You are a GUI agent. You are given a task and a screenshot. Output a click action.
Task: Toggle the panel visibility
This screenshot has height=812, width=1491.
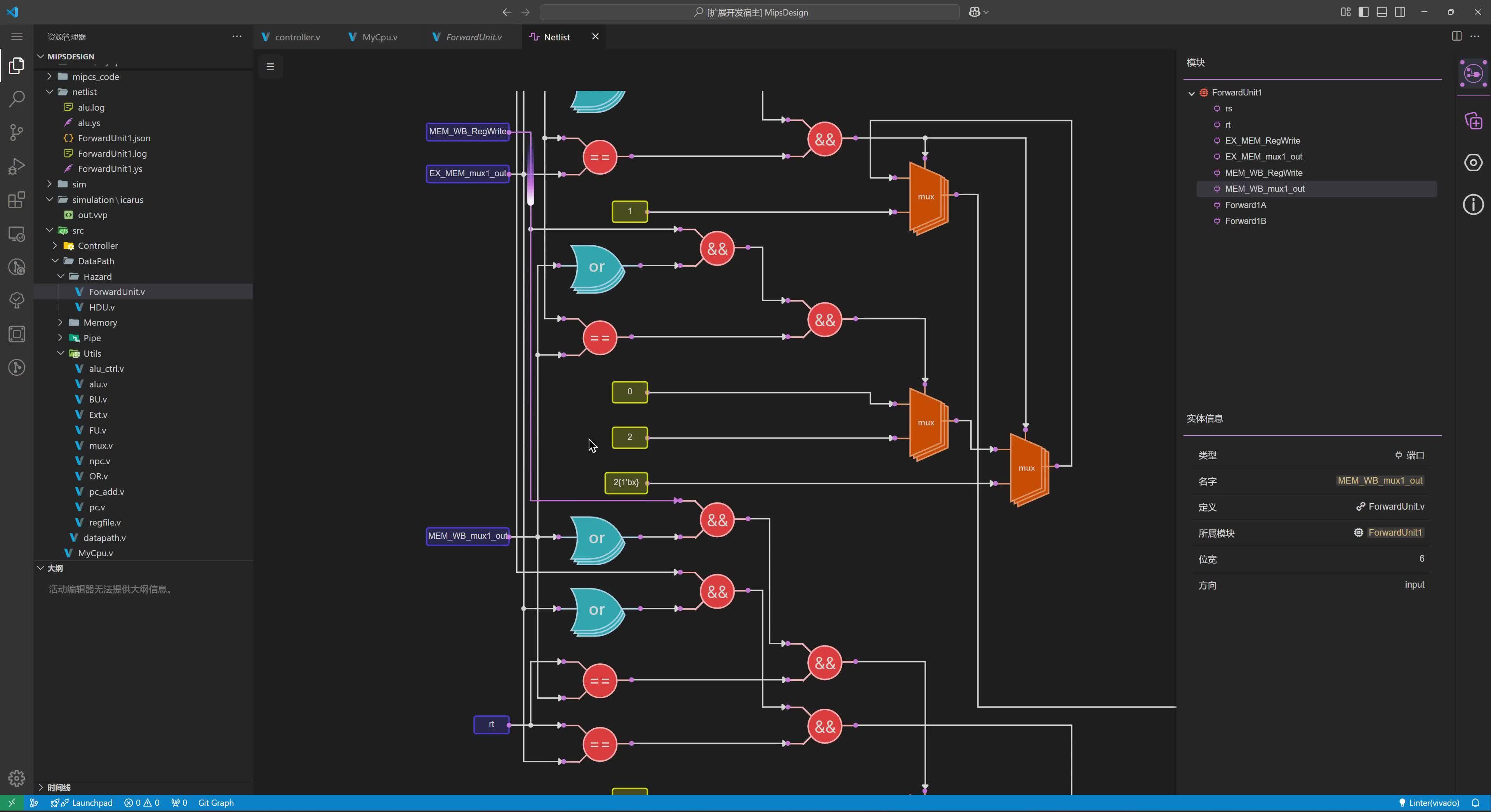click(1382, 12)
